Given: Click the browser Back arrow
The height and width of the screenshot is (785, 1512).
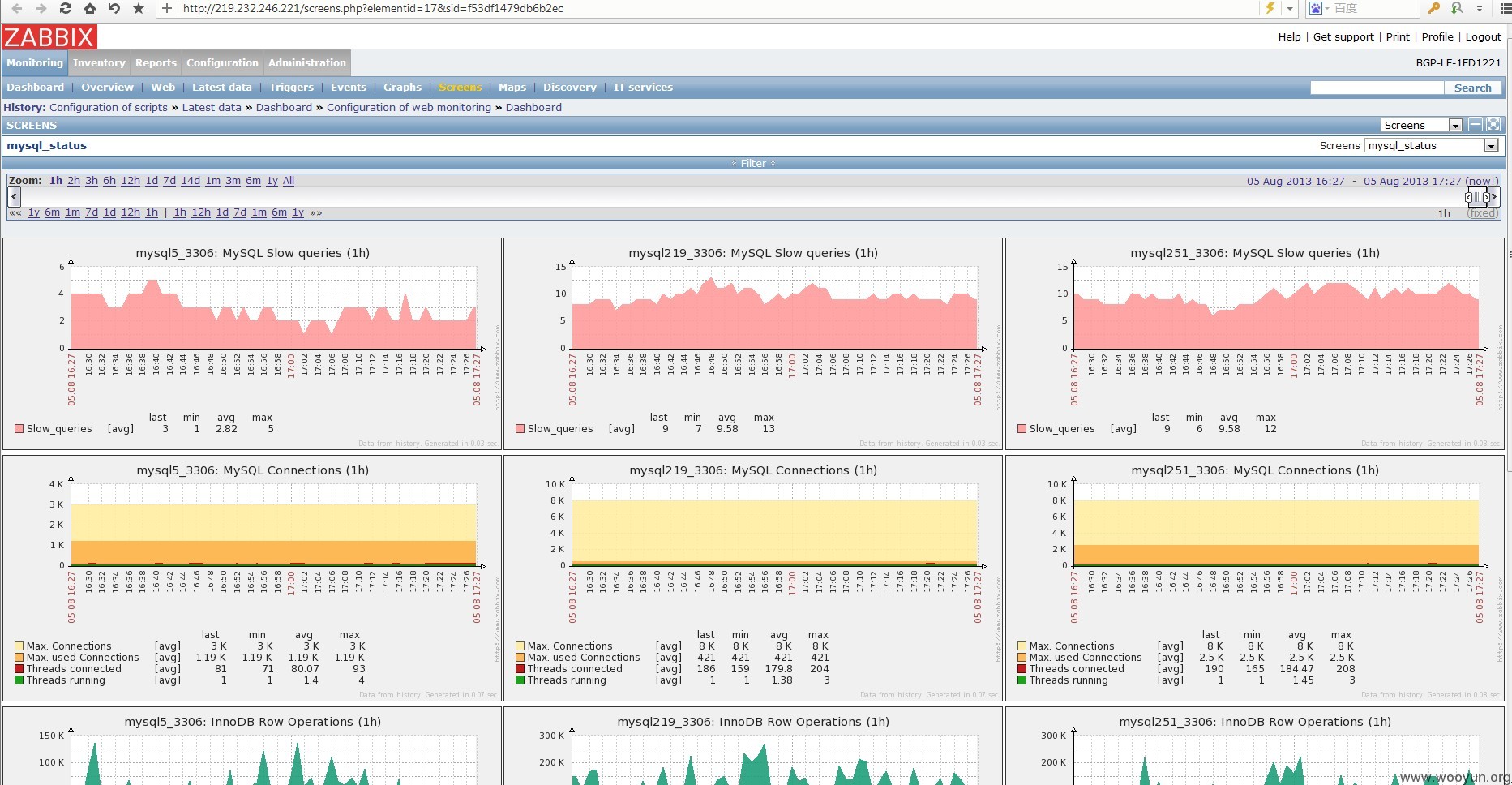Looking at the screenshot, I should click(x=16, y=8).
